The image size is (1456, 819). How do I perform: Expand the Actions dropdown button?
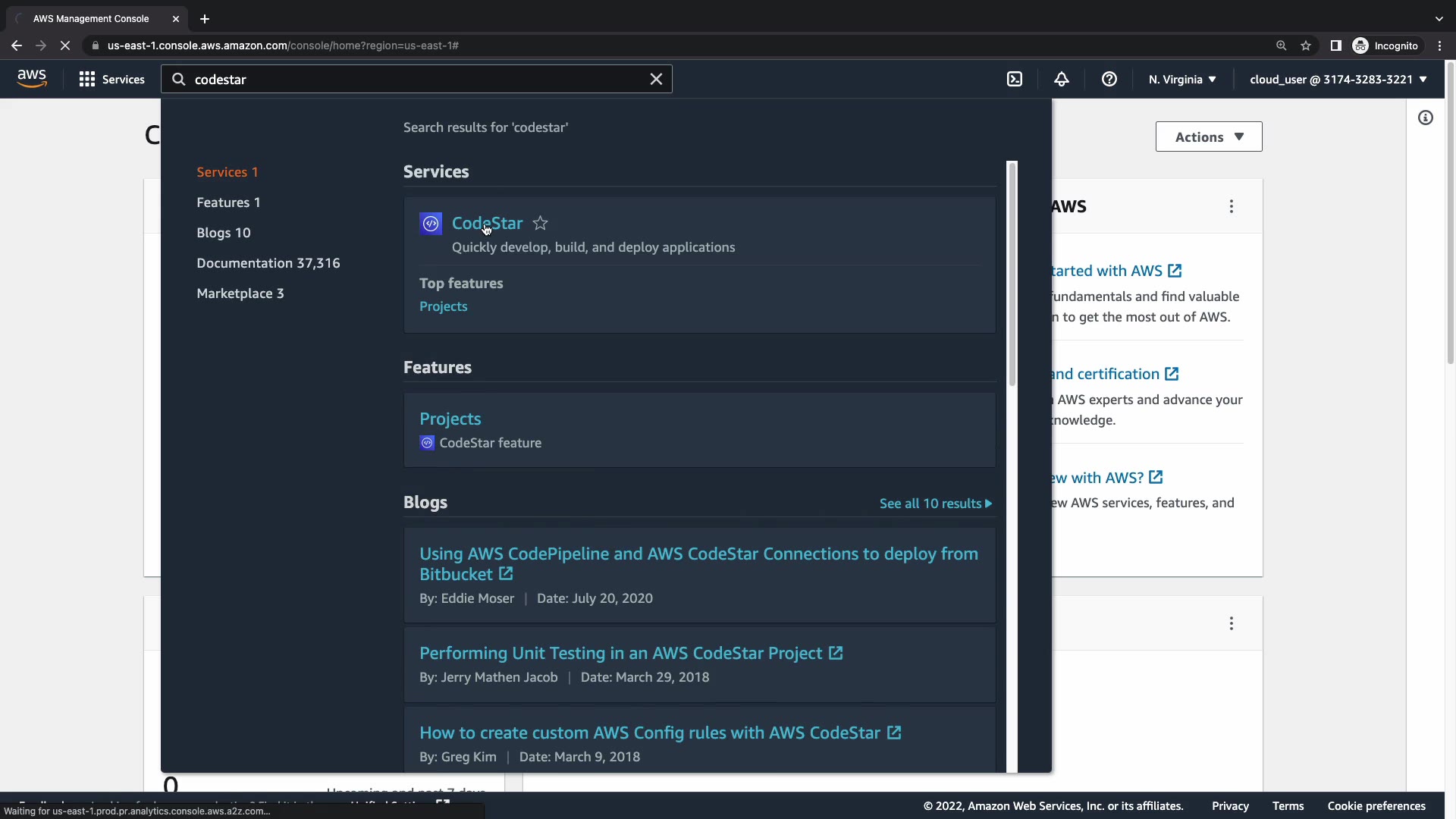[x=1209, y=136]
